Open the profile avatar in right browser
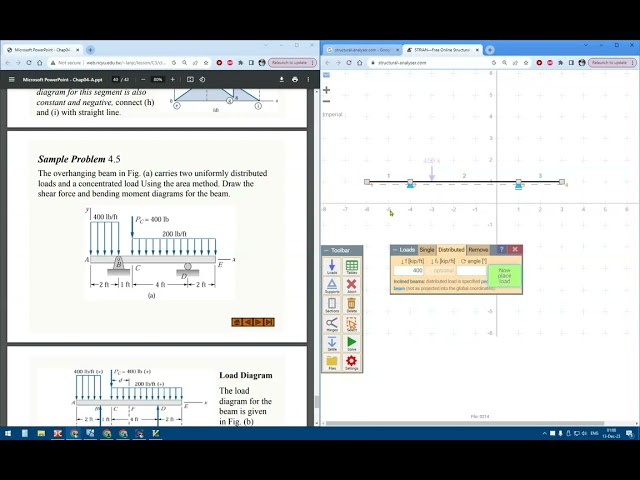 tap(582, 63)
